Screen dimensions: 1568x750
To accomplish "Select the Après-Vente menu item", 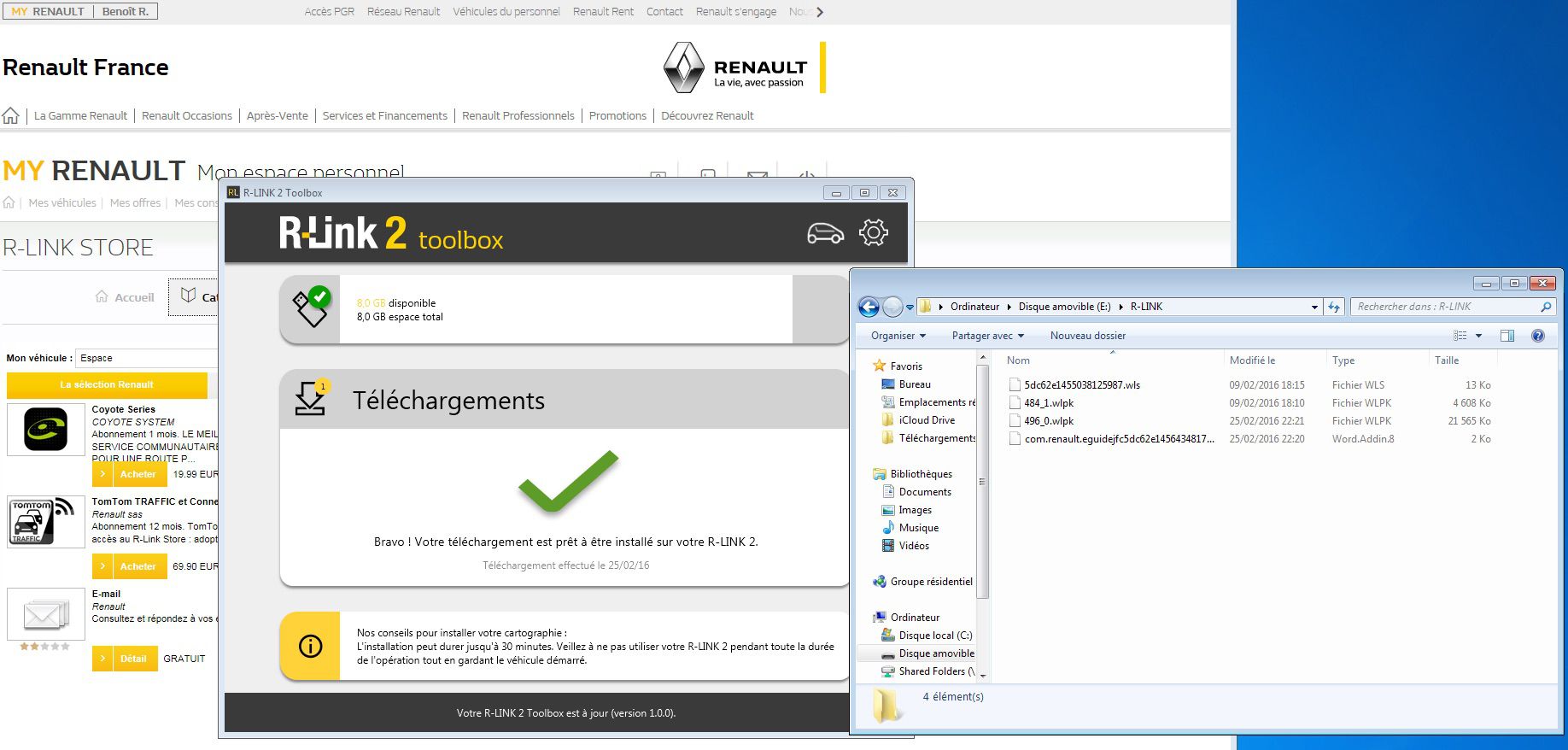I will click(x=277, y=115).
